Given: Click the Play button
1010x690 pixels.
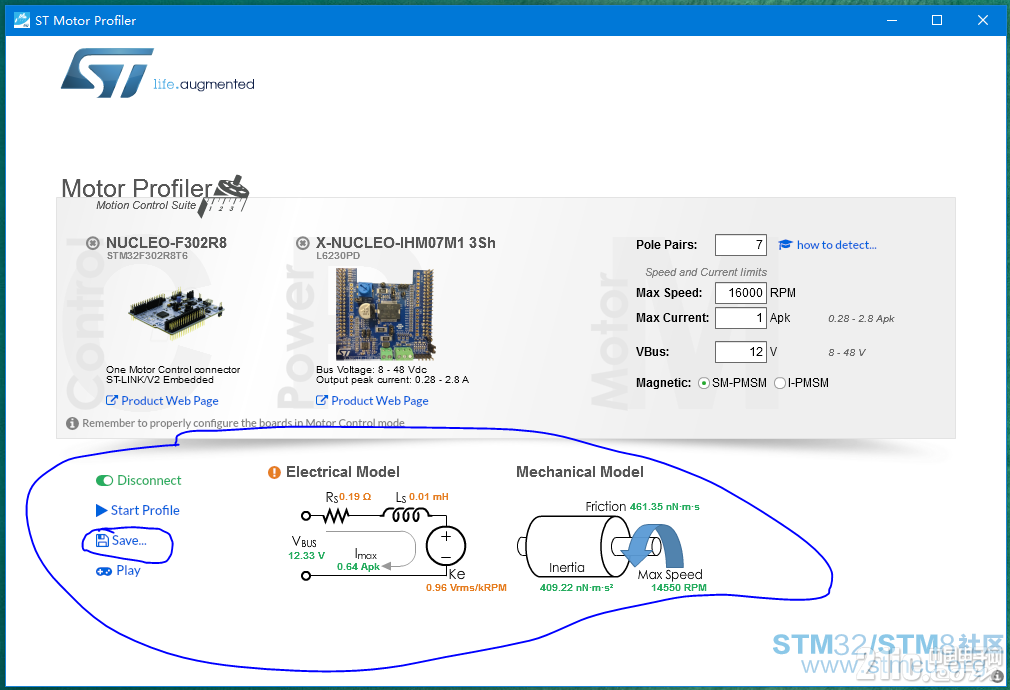Looking at the screenshot, I should tap(119, 571).
